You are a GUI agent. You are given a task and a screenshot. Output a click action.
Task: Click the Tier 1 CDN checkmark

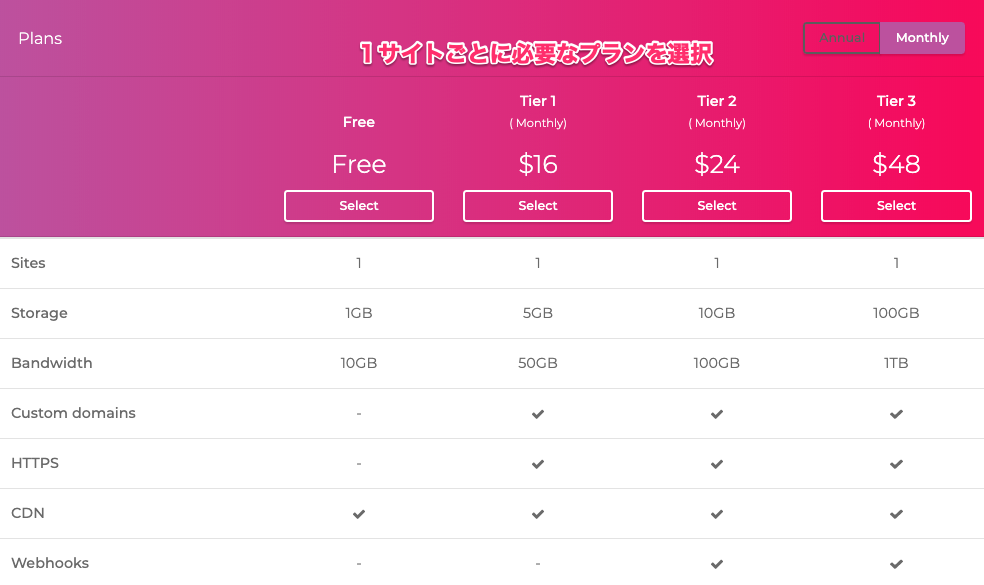(538, 514)
